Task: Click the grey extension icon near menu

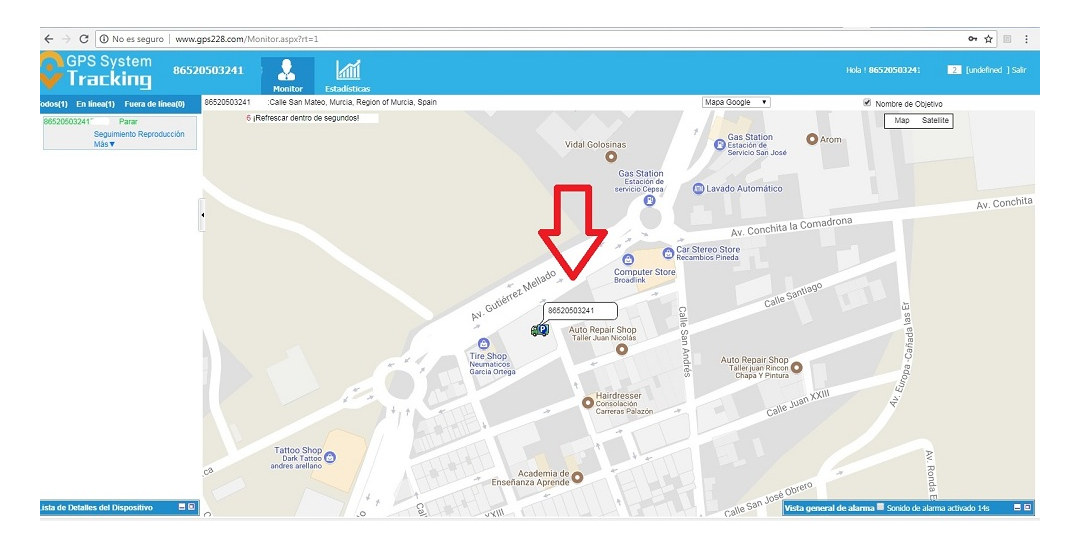Action: point(1007,39)
